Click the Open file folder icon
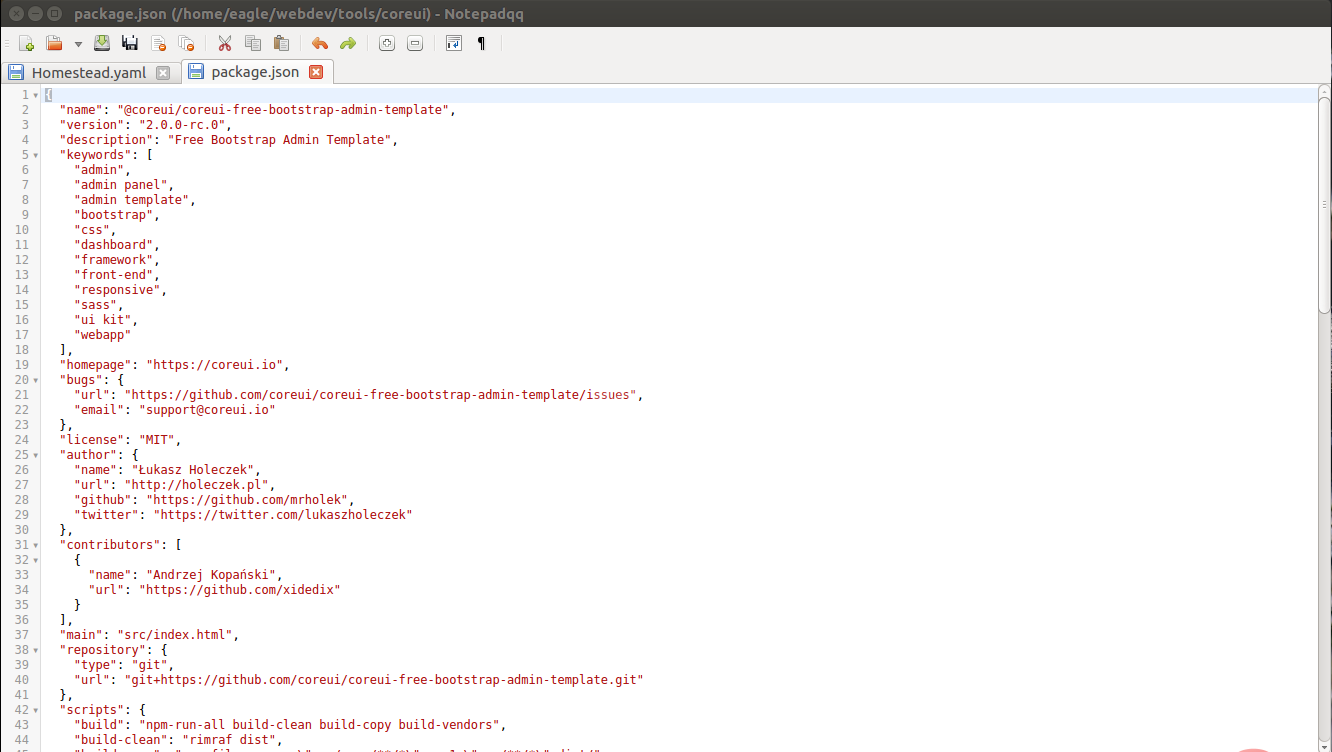This screenshot has width=1332, height=752. pos(54,44)
